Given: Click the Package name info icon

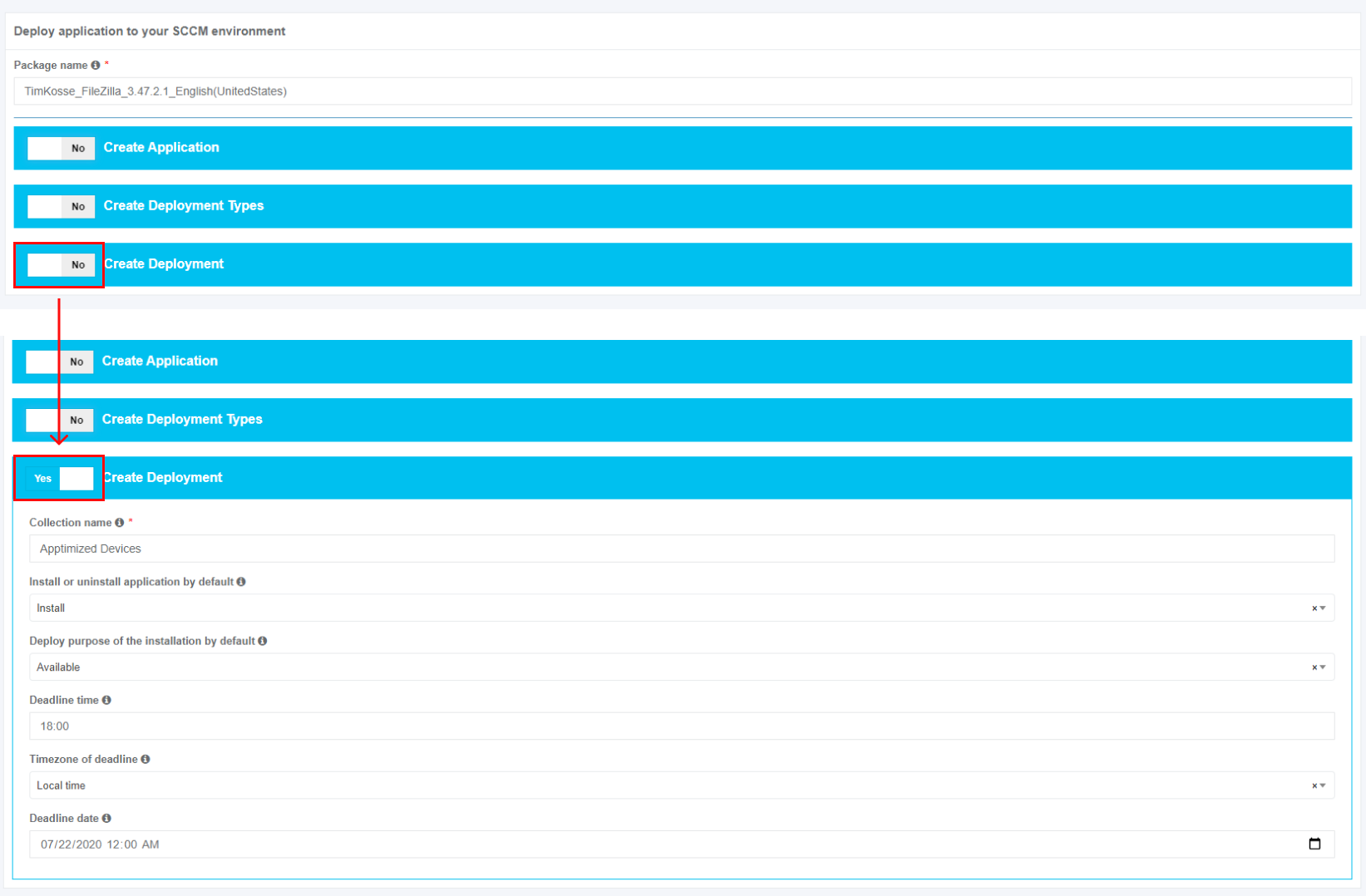Looking at the screenshot, I should pos(96,65).
